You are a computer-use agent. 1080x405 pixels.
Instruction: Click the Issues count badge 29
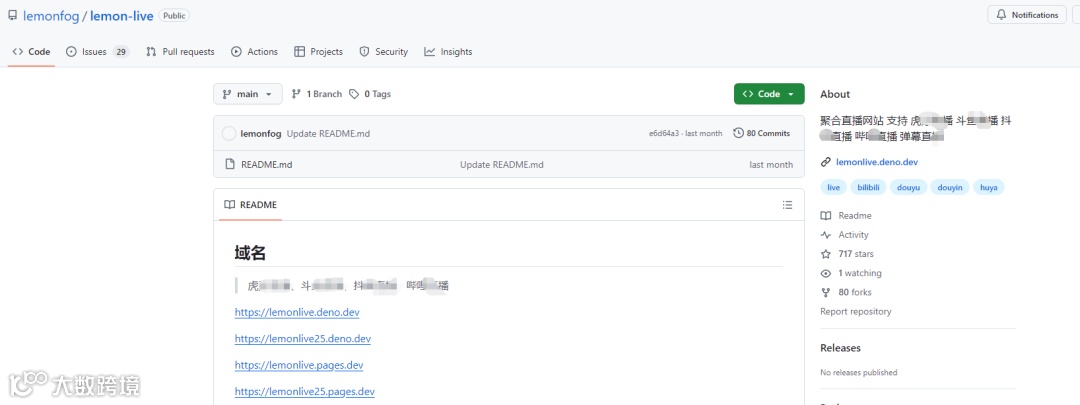tap(121, 52)
